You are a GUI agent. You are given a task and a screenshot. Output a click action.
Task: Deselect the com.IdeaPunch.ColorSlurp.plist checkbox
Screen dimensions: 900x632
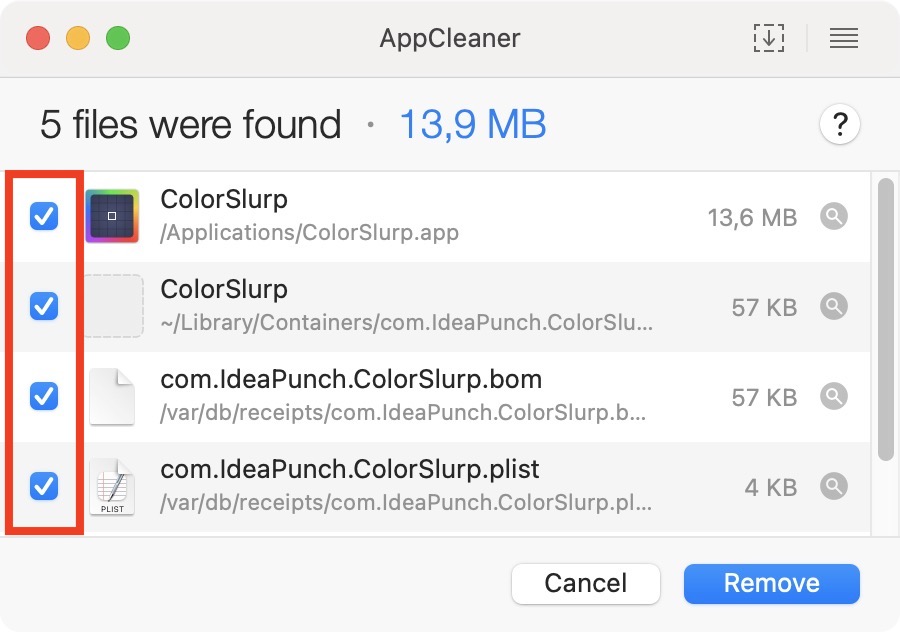coord(44,486)
